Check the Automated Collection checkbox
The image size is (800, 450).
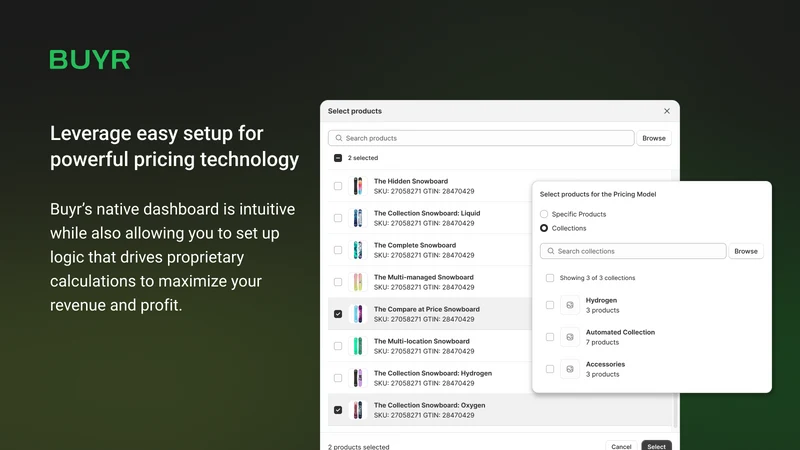click(549, 337)
